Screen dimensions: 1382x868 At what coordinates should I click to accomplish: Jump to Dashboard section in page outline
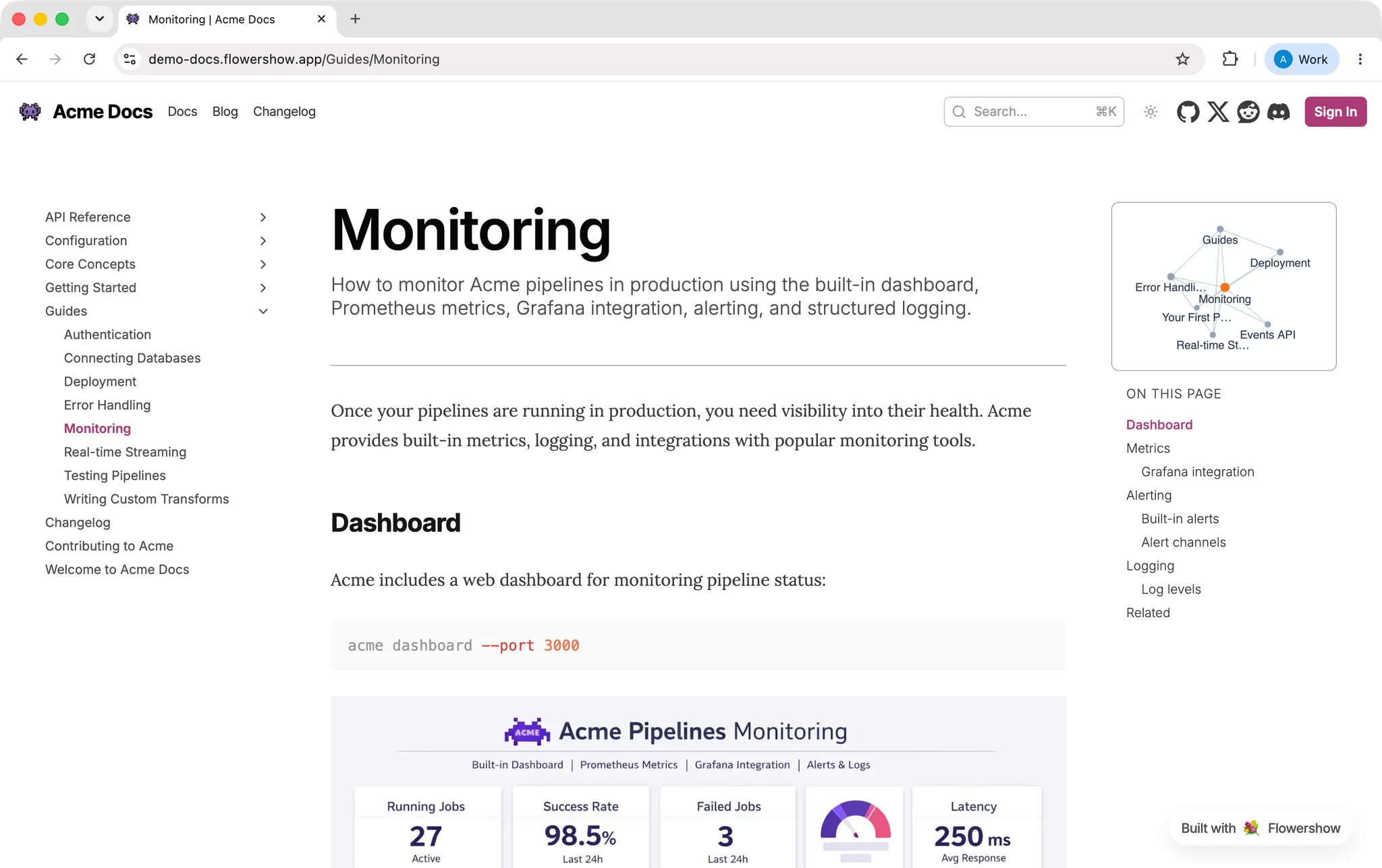[x=1159, y=425]
